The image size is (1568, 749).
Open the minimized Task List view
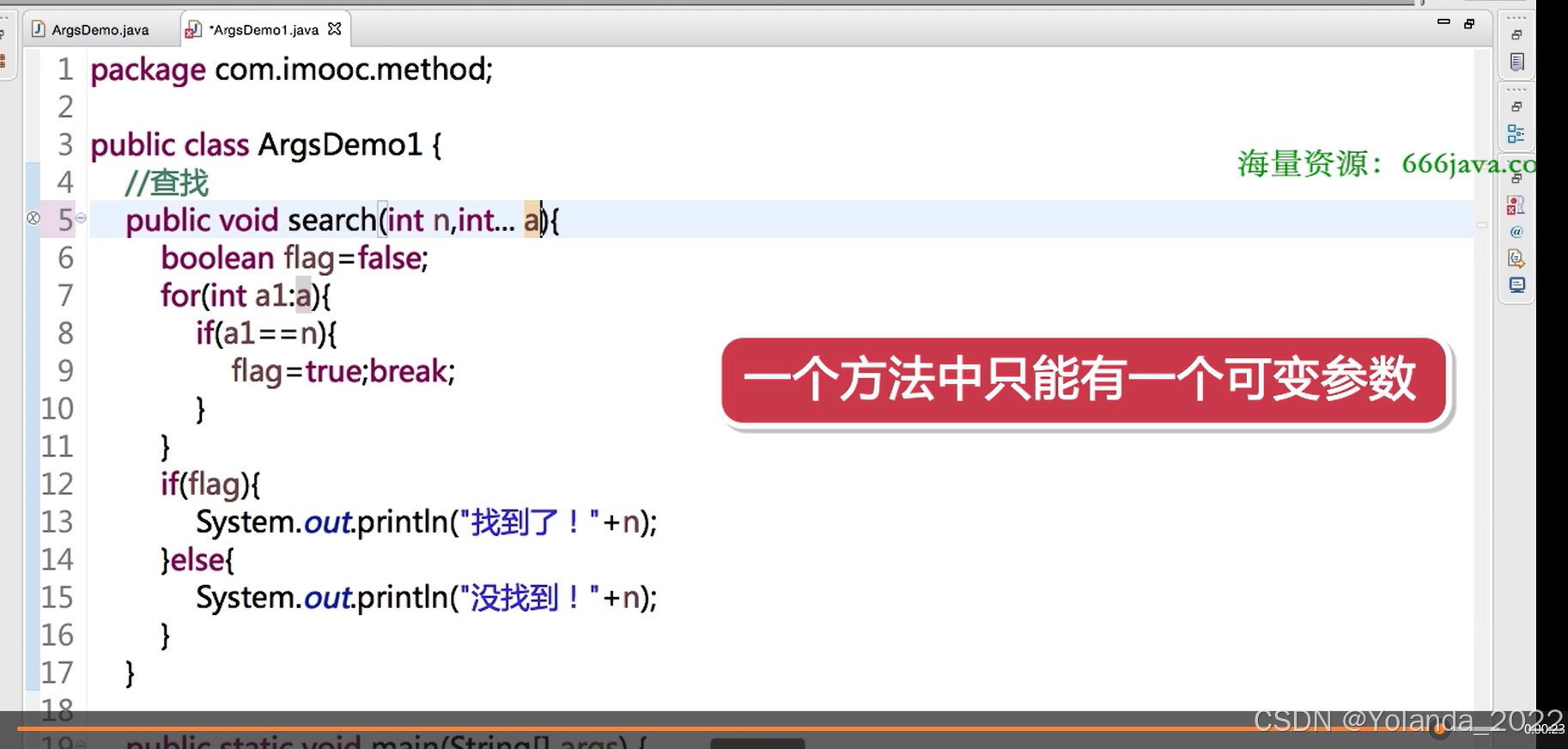click(x=1517, y=62)
